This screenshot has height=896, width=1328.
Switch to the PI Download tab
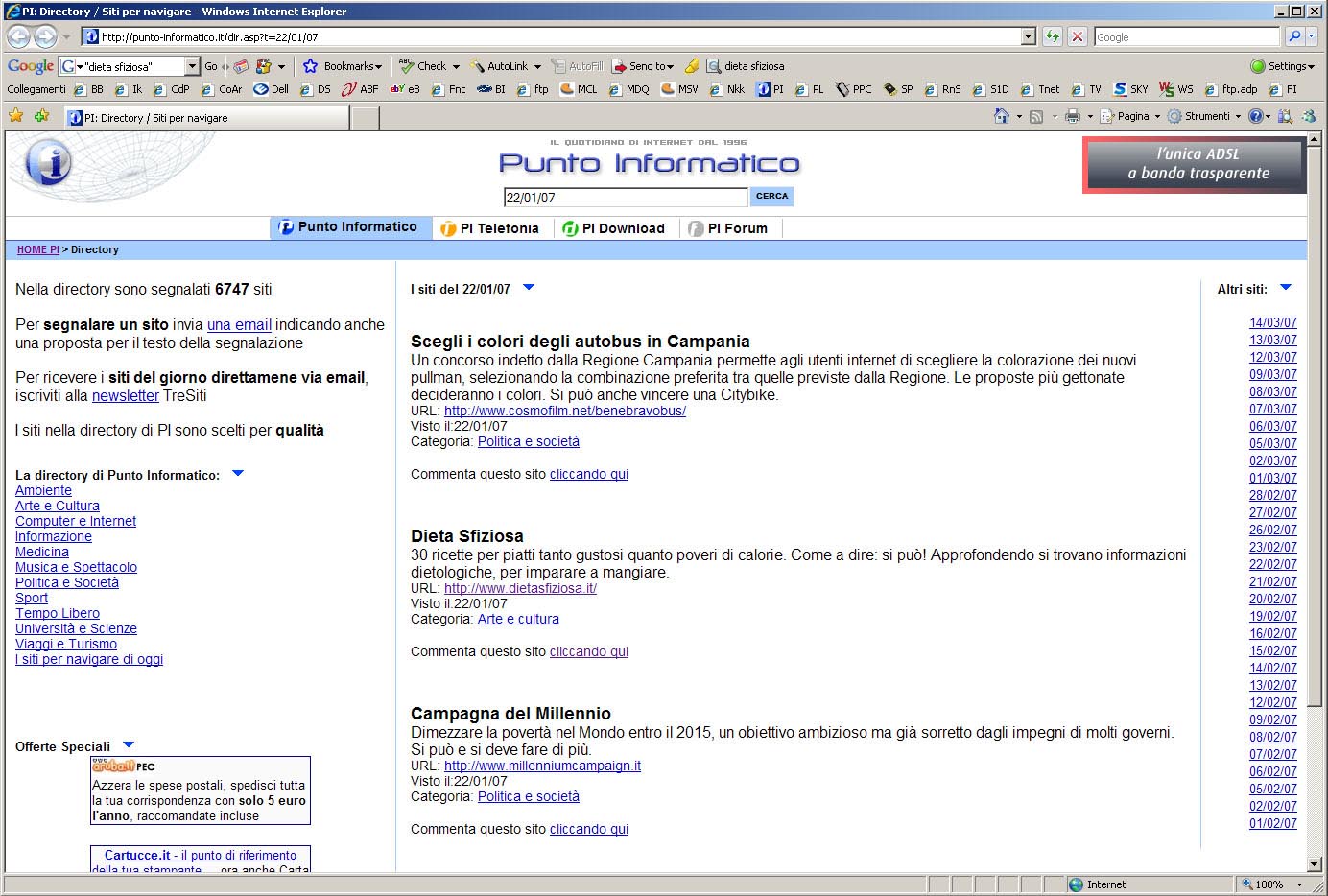point(614,228)
